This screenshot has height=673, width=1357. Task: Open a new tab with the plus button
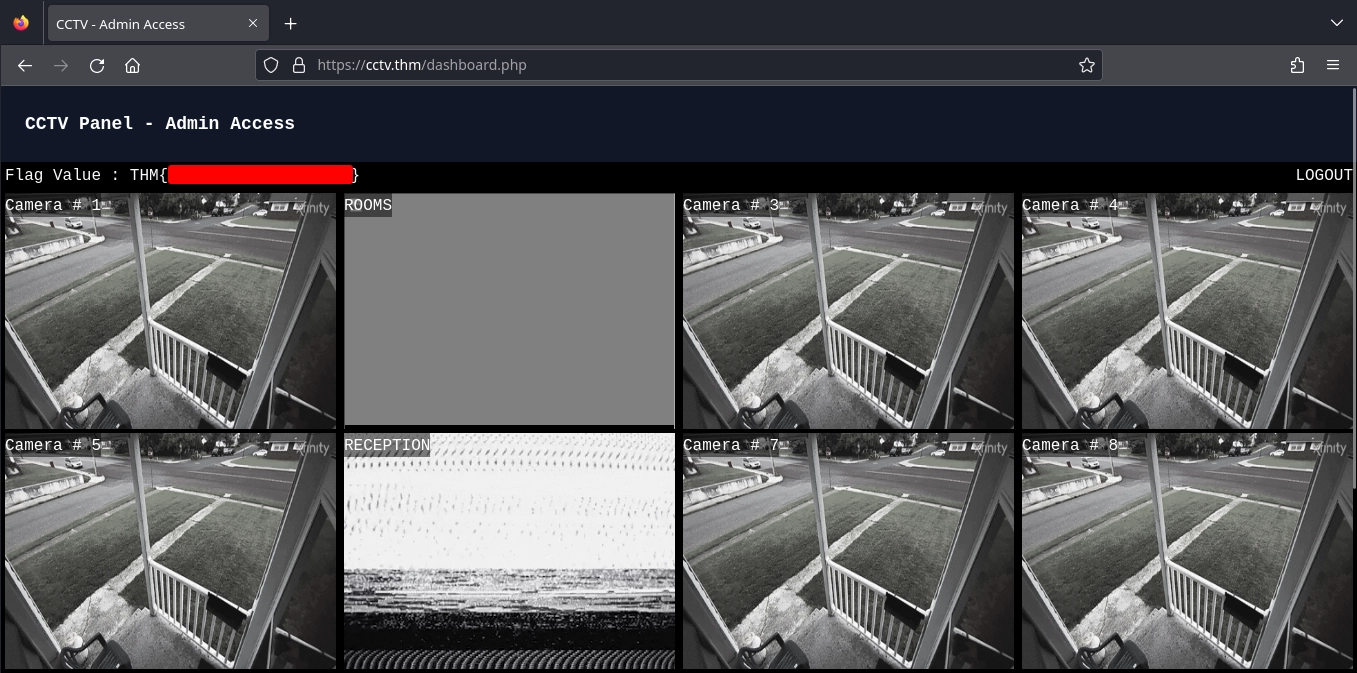pyautogui.click(x=291, y=23)
